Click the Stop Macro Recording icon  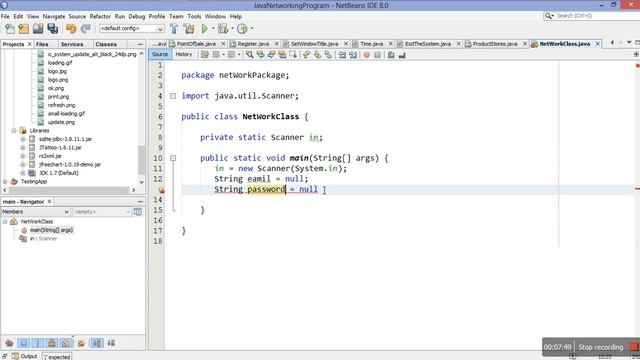(x=378, y=55)
